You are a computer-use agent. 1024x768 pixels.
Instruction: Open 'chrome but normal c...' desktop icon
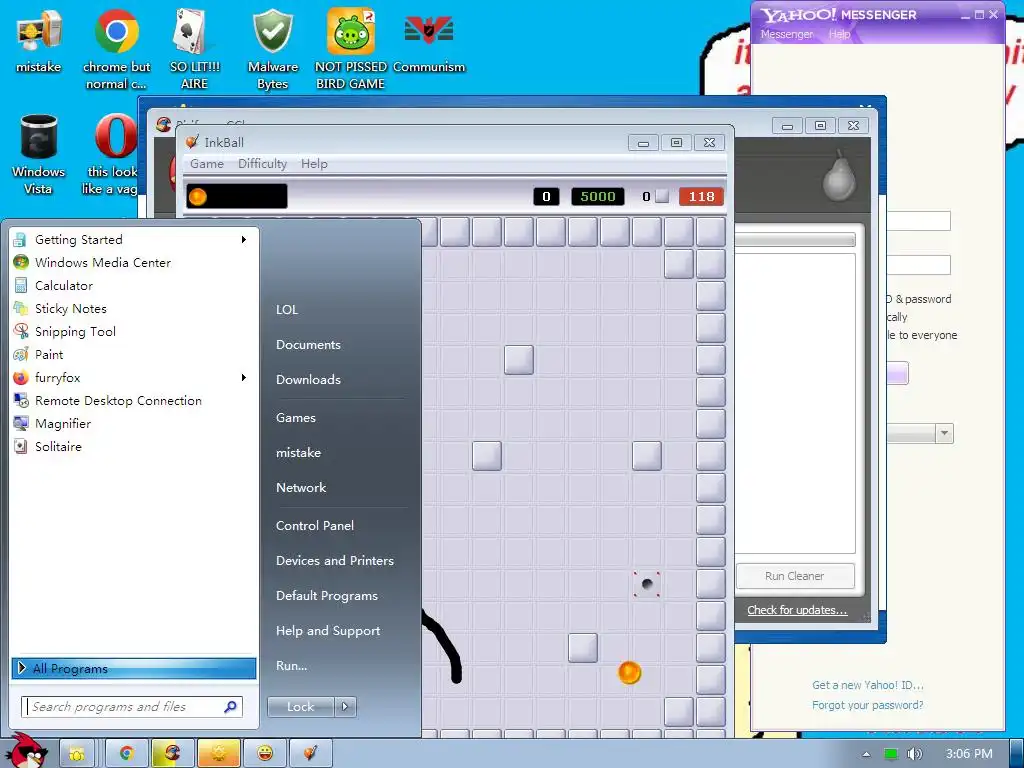click(116, 50)
